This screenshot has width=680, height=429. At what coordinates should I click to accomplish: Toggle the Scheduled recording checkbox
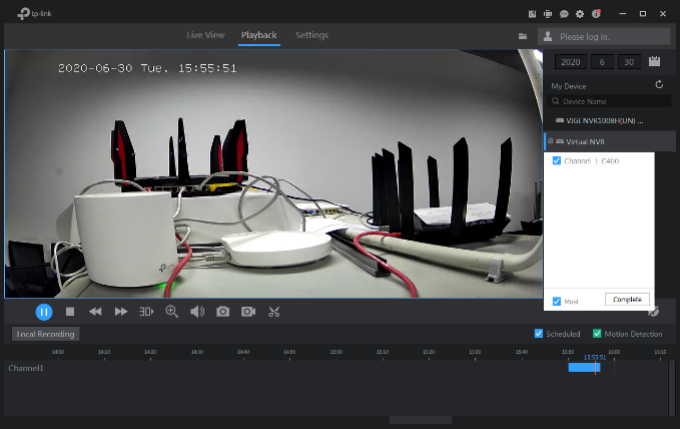coord(539,334)
